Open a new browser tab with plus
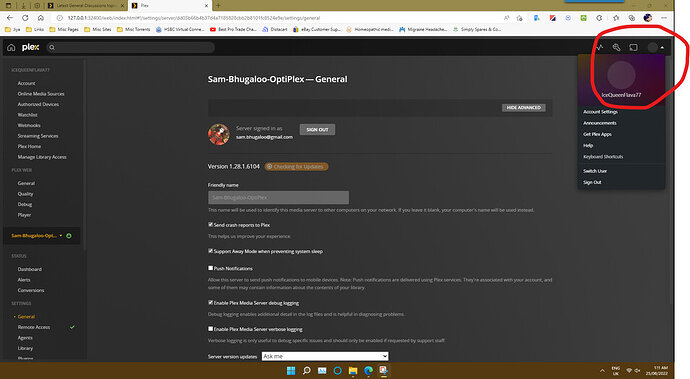The height and width of the screenshot is (379, 690). click(x=218, y=5)
